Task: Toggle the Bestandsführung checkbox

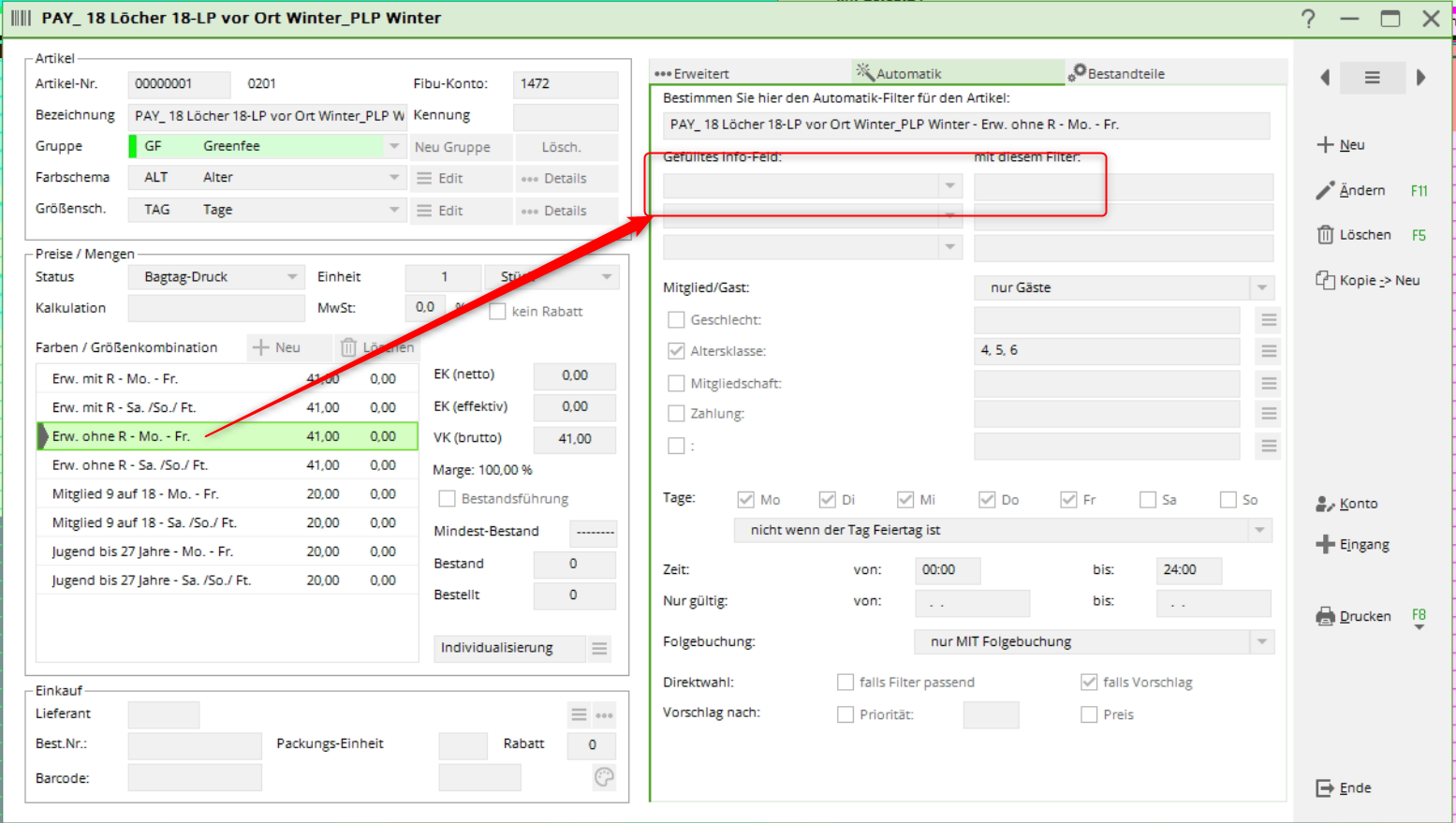Action: click(x=448, y=499)
